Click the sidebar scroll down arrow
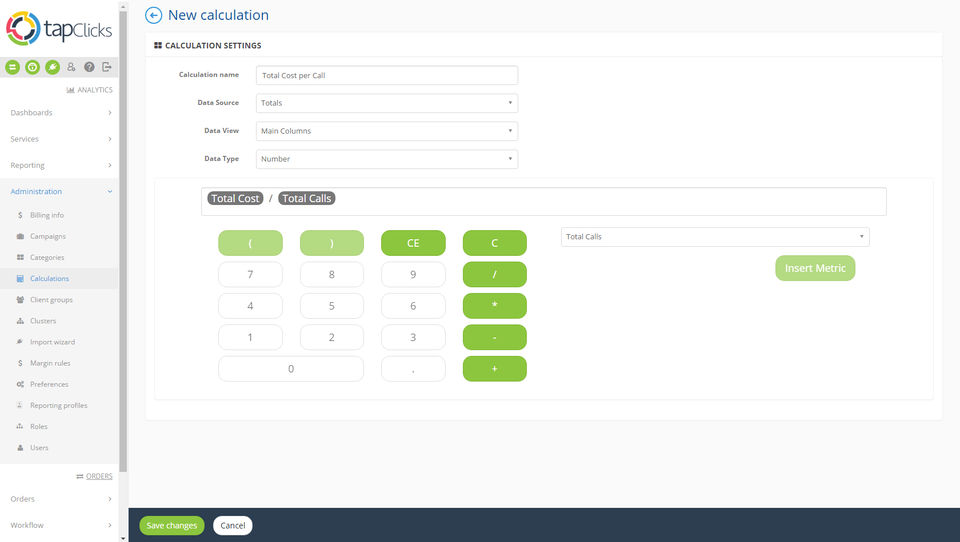 [123, 538]
